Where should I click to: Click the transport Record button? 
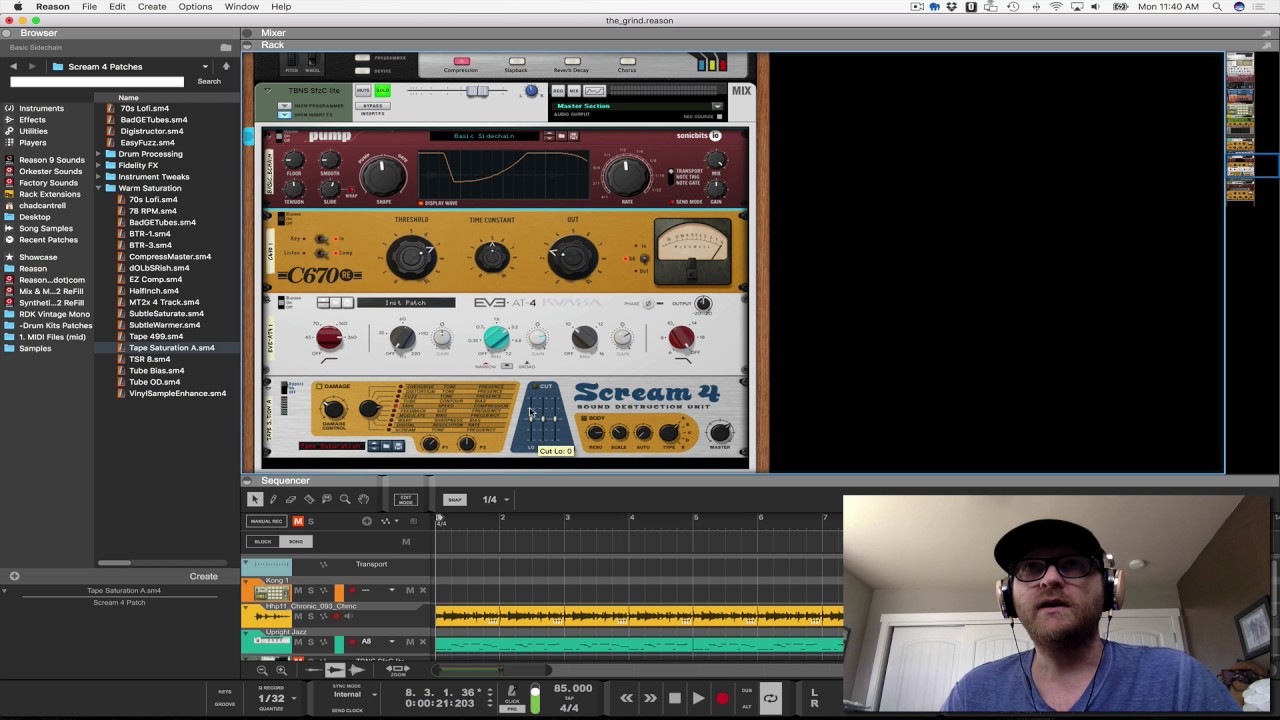point(722,699)
